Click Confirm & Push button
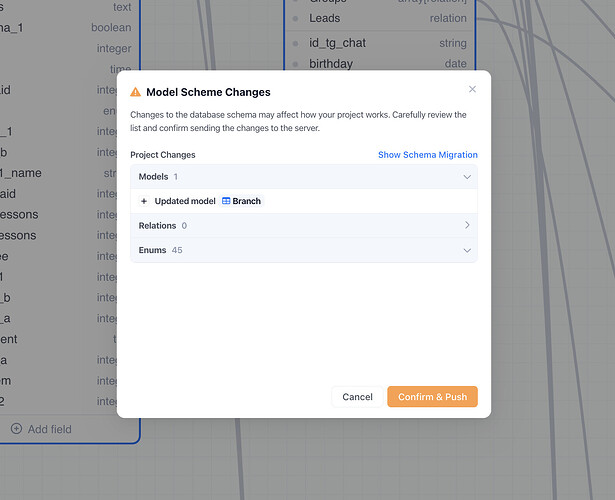 (x=432, y=397)
